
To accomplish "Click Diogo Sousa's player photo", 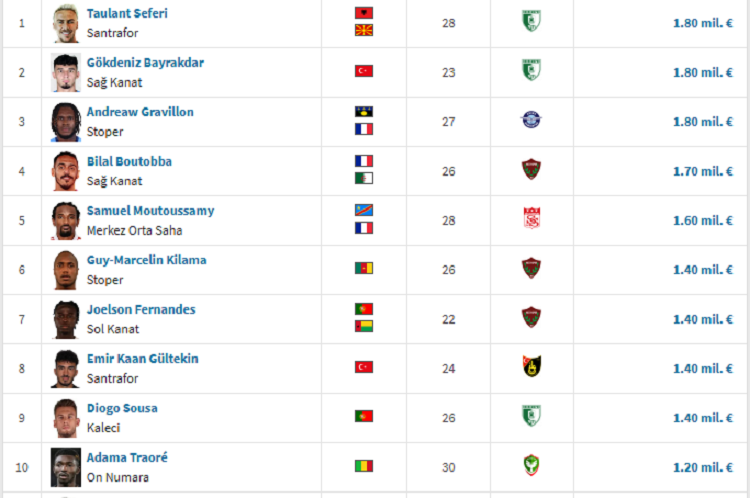I will click(66, 418).
